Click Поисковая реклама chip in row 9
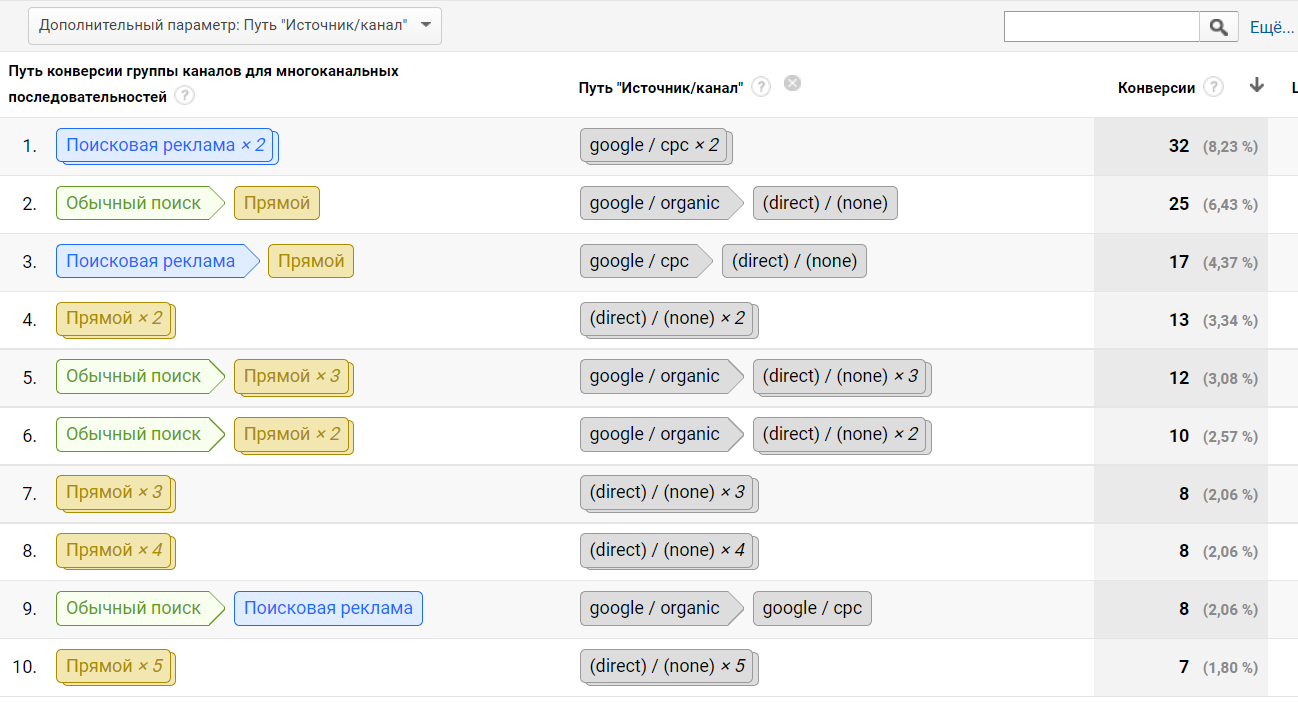This screenshot has width=1298, height=704. tap(328, 609)
